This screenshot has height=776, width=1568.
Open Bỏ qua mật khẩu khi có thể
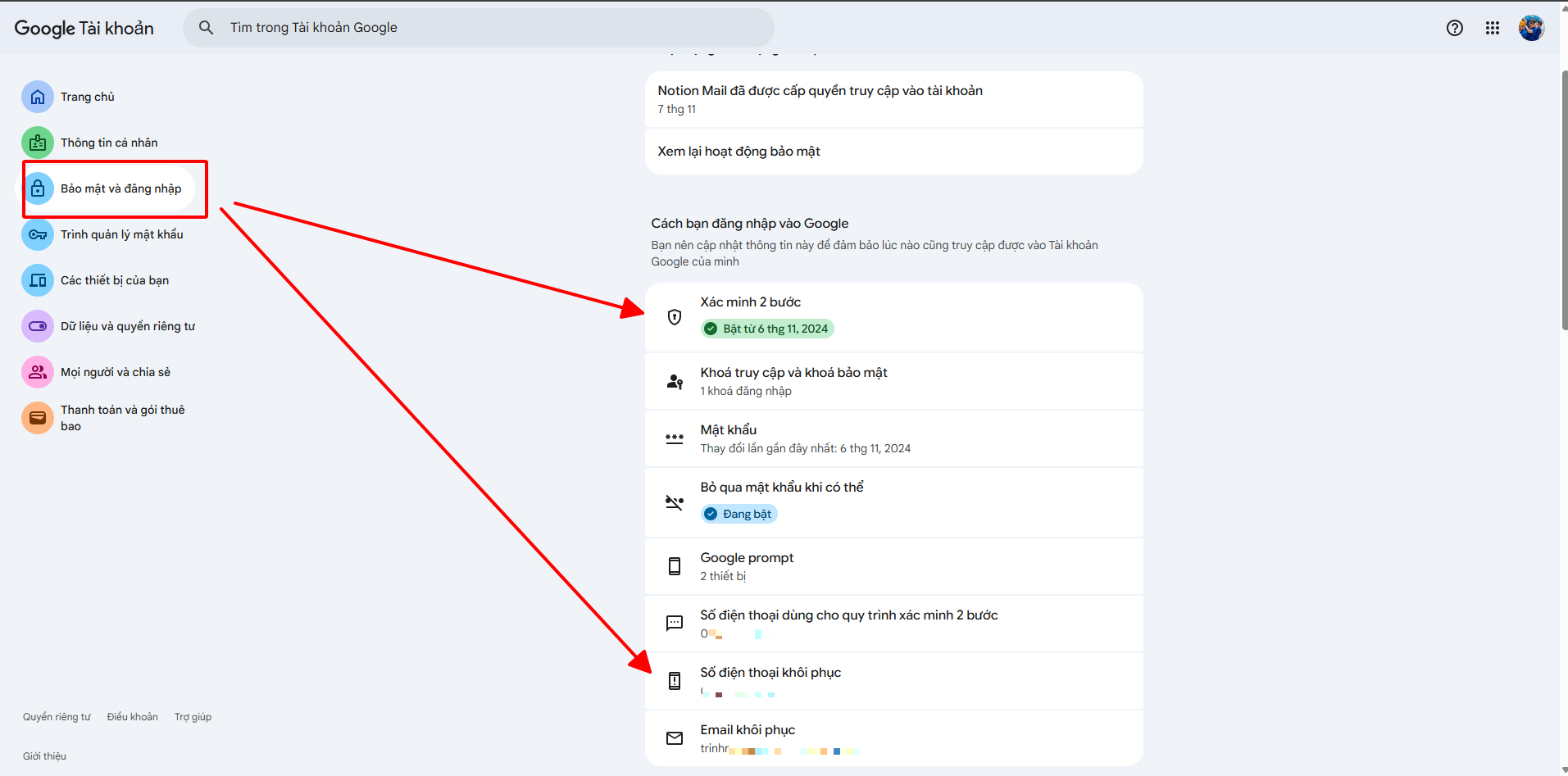coord(893,501)
